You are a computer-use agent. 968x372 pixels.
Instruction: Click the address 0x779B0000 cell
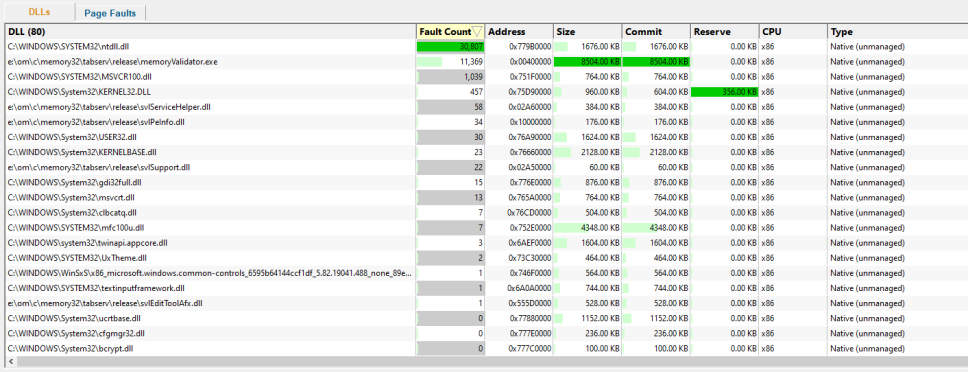[x=519, y=47]
